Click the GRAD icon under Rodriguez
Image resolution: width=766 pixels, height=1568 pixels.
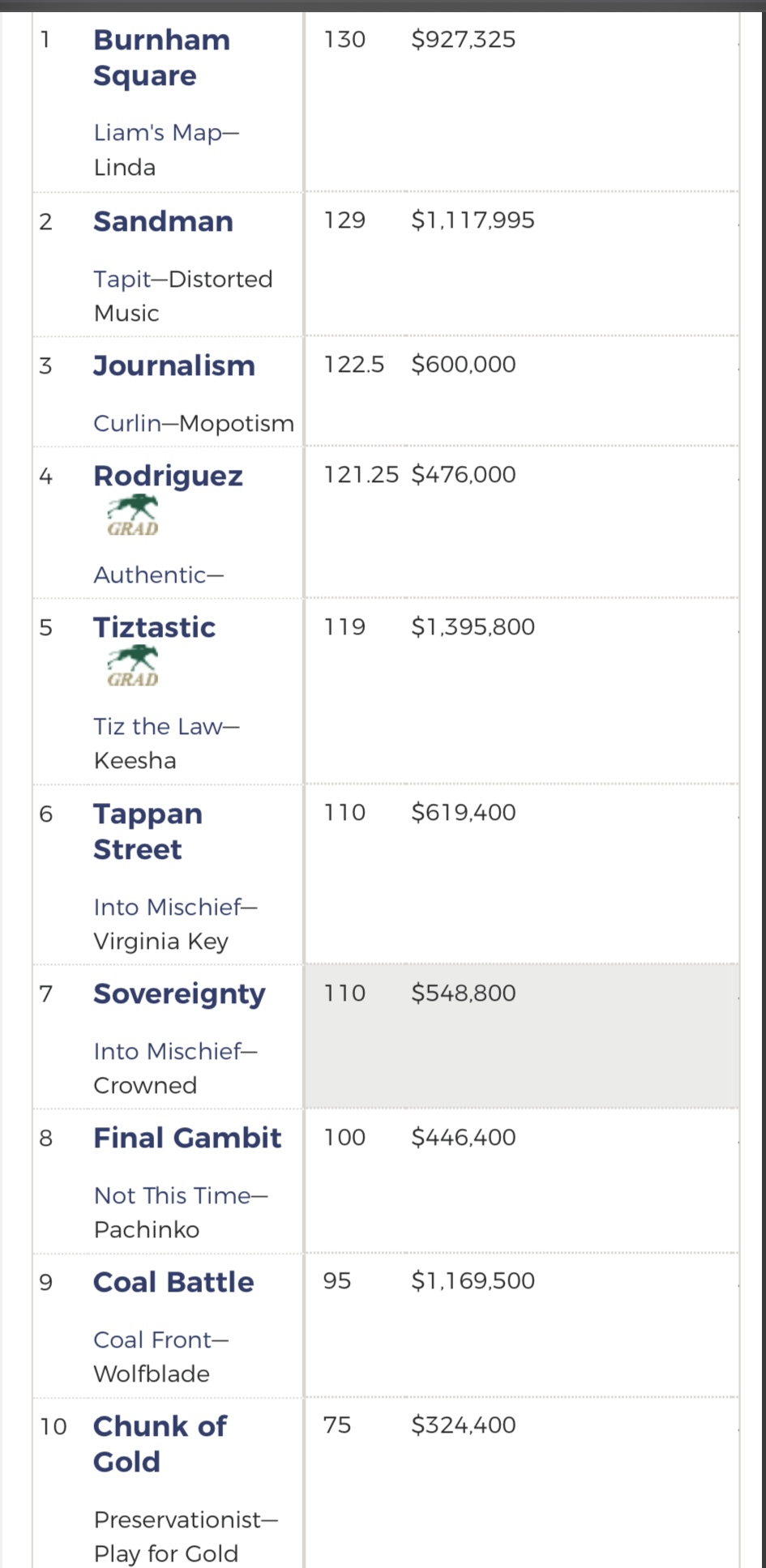click(133, 516)
